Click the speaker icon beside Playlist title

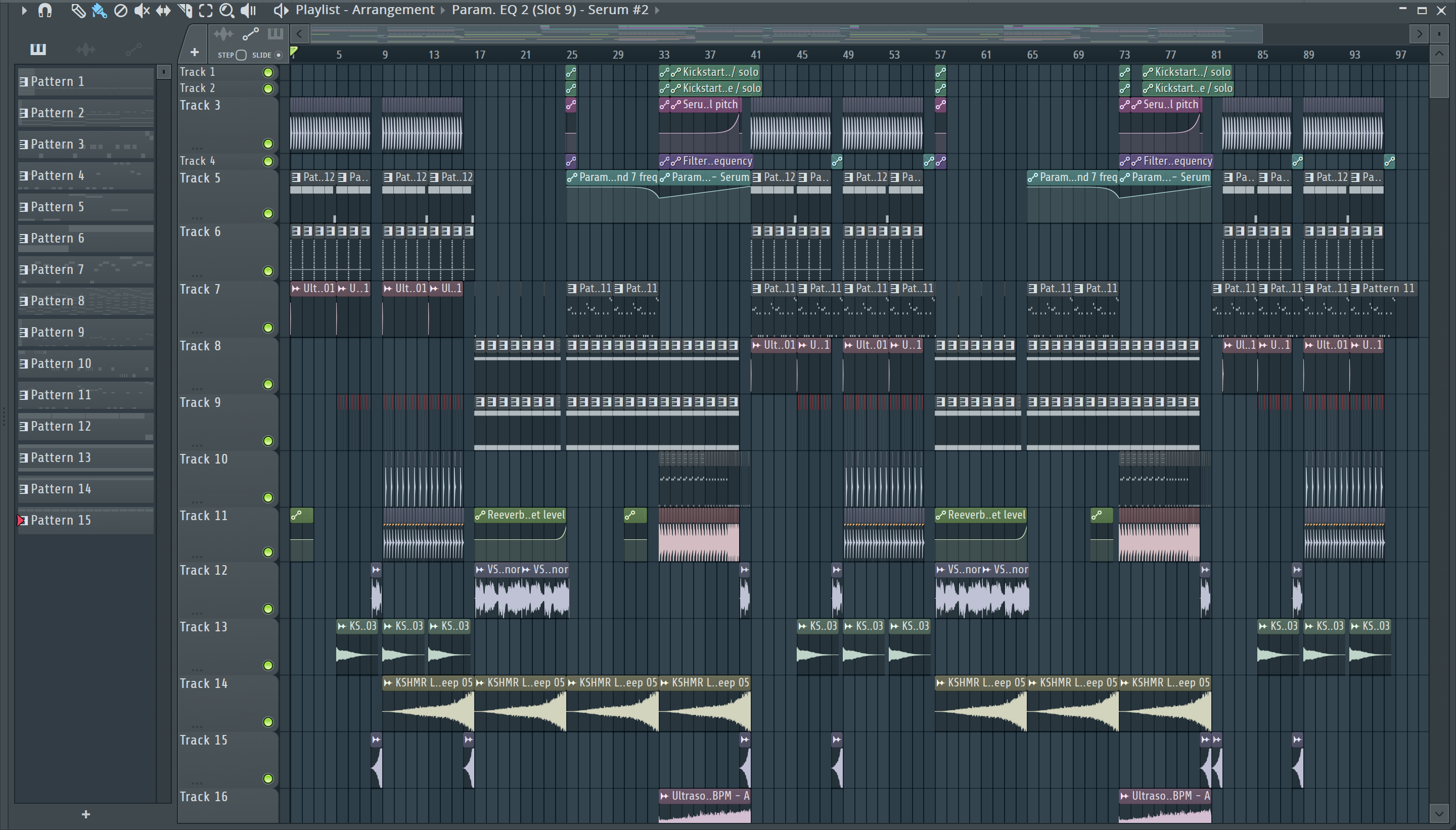[x=281, y=10]
